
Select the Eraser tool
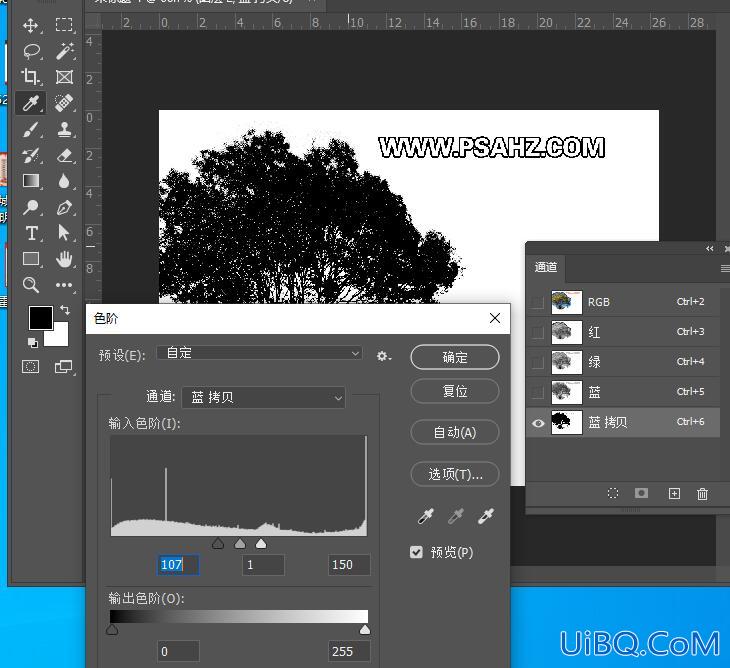pyautogui.click(x=64, y=155)
